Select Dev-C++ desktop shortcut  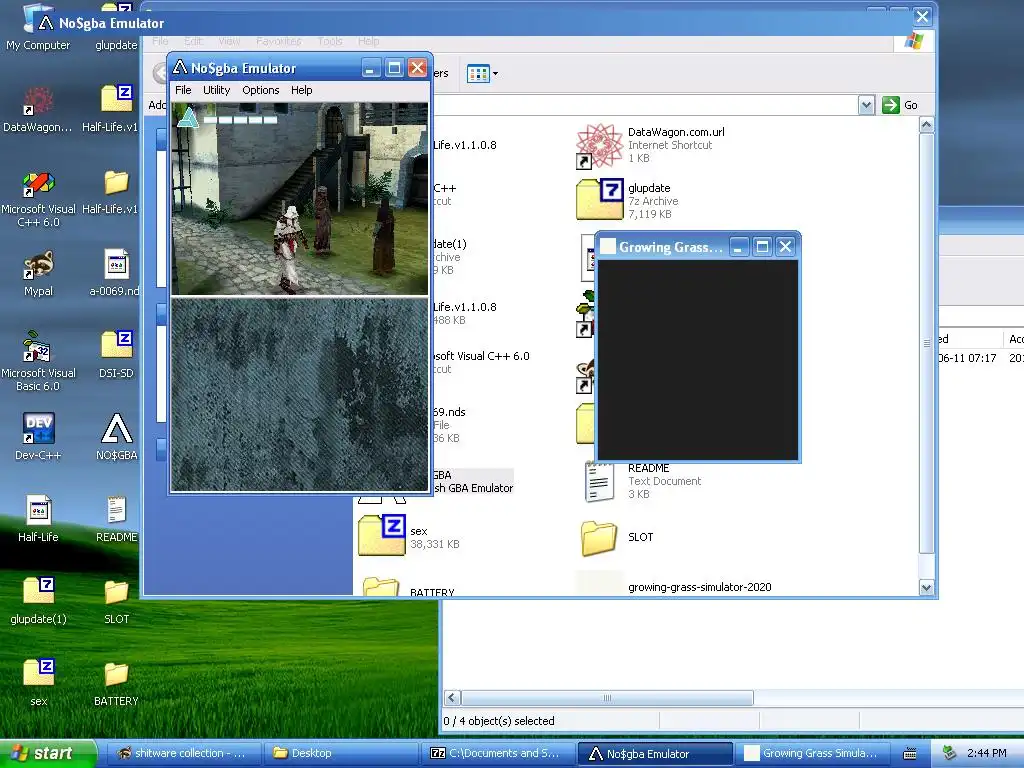[39, 437]
